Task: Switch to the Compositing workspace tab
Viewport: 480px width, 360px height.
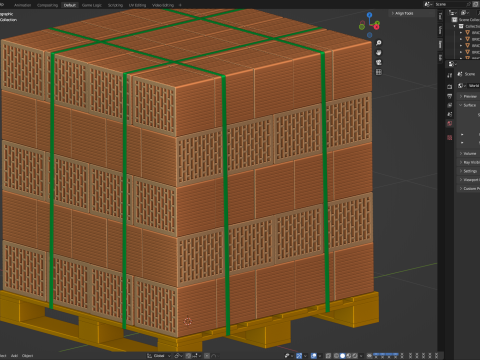Action: click(x=47, y=5)
